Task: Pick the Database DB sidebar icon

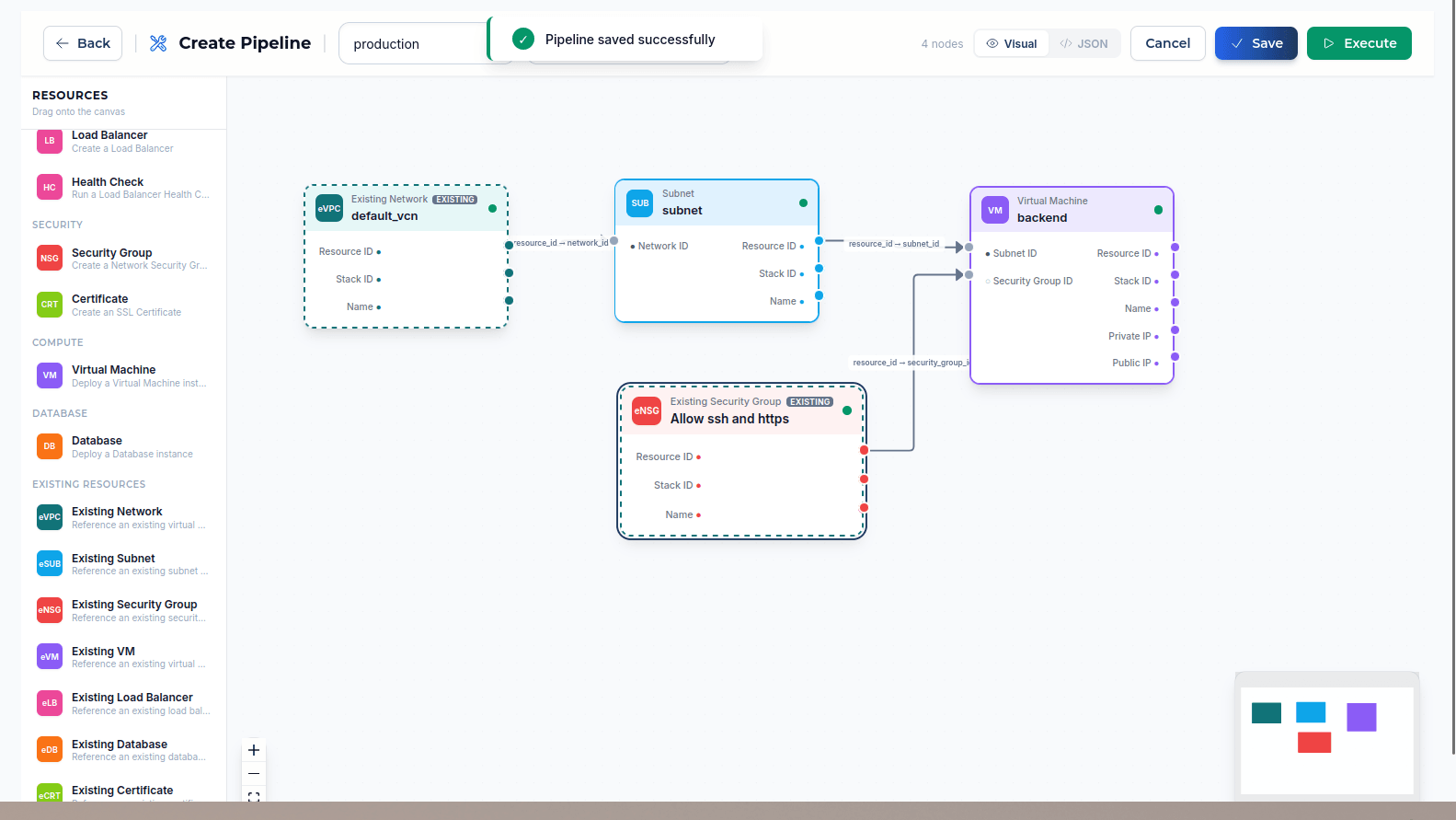Action: pyautogui.click(x=50, y=446)
